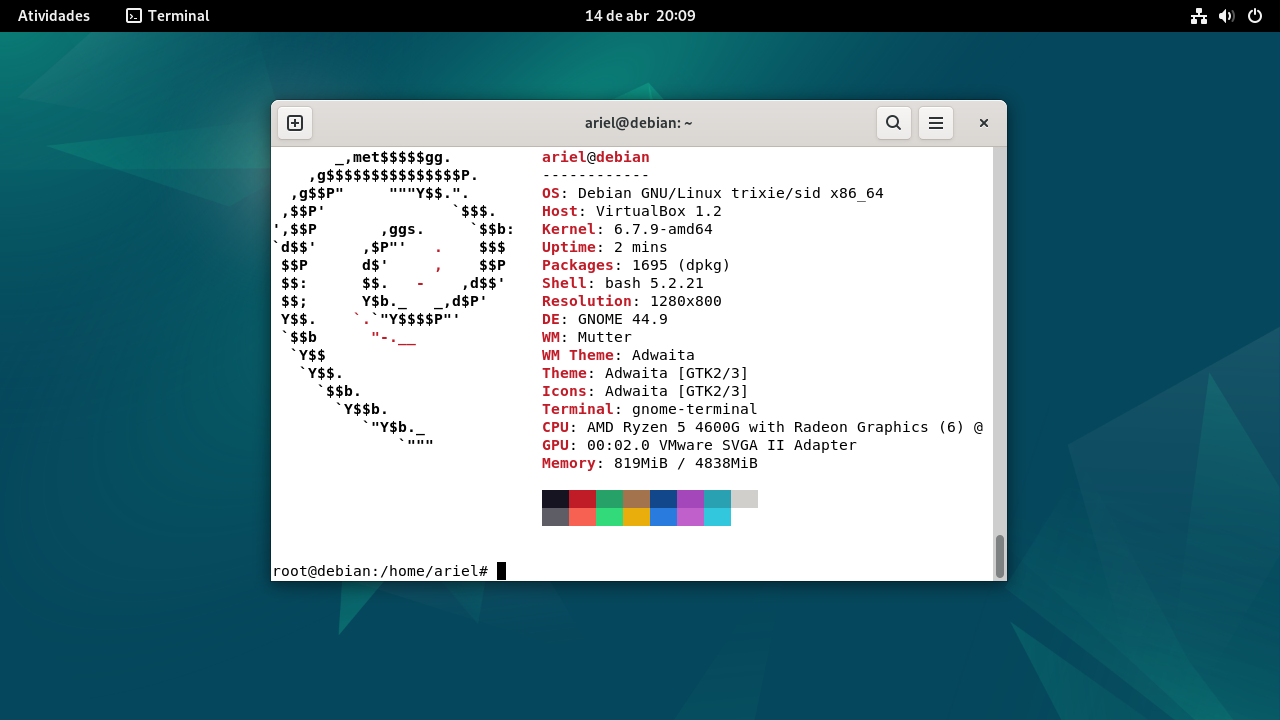The width and height of the screenshot is (1280, 720).
Task: Click the Debian ASCII logo art
Action: 393,301
